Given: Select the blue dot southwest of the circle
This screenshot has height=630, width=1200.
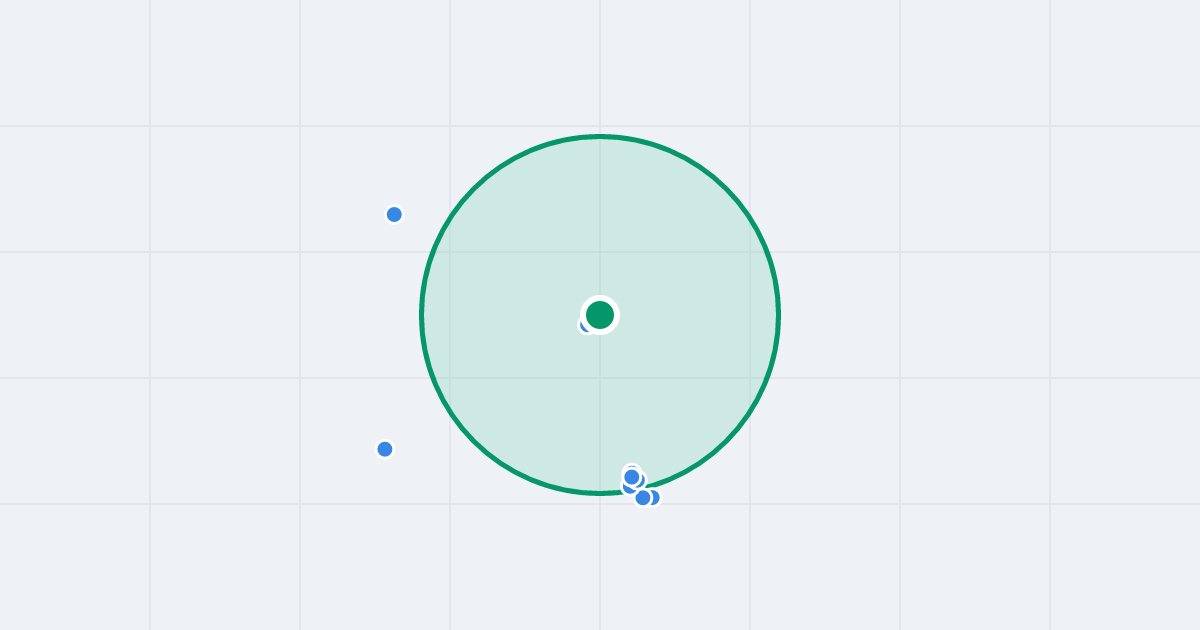Looking at the screenshot, I should coord(385,449).
